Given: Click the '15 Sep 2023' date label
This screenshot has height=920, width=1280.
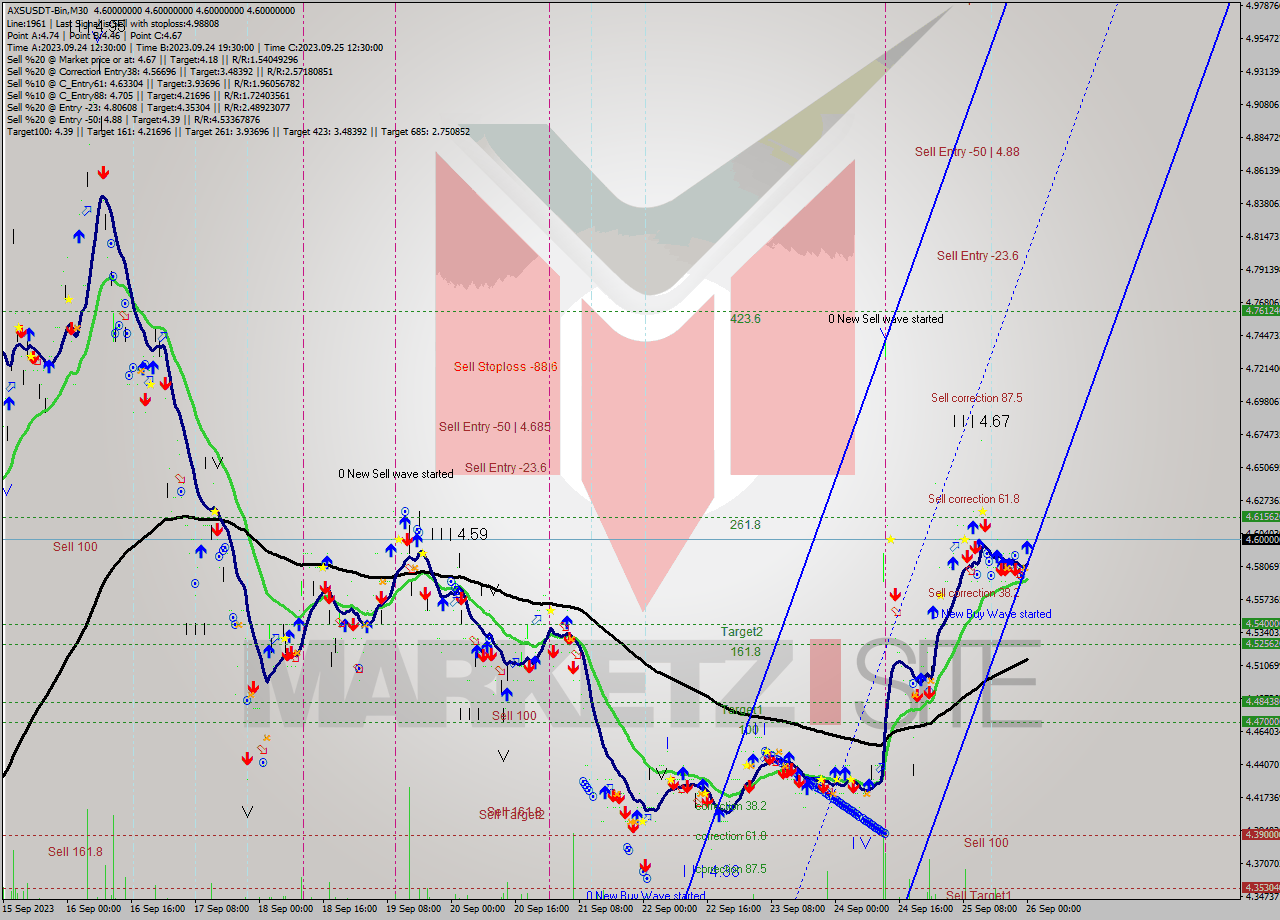Looking at the screenshot, I should click(27, 909).
